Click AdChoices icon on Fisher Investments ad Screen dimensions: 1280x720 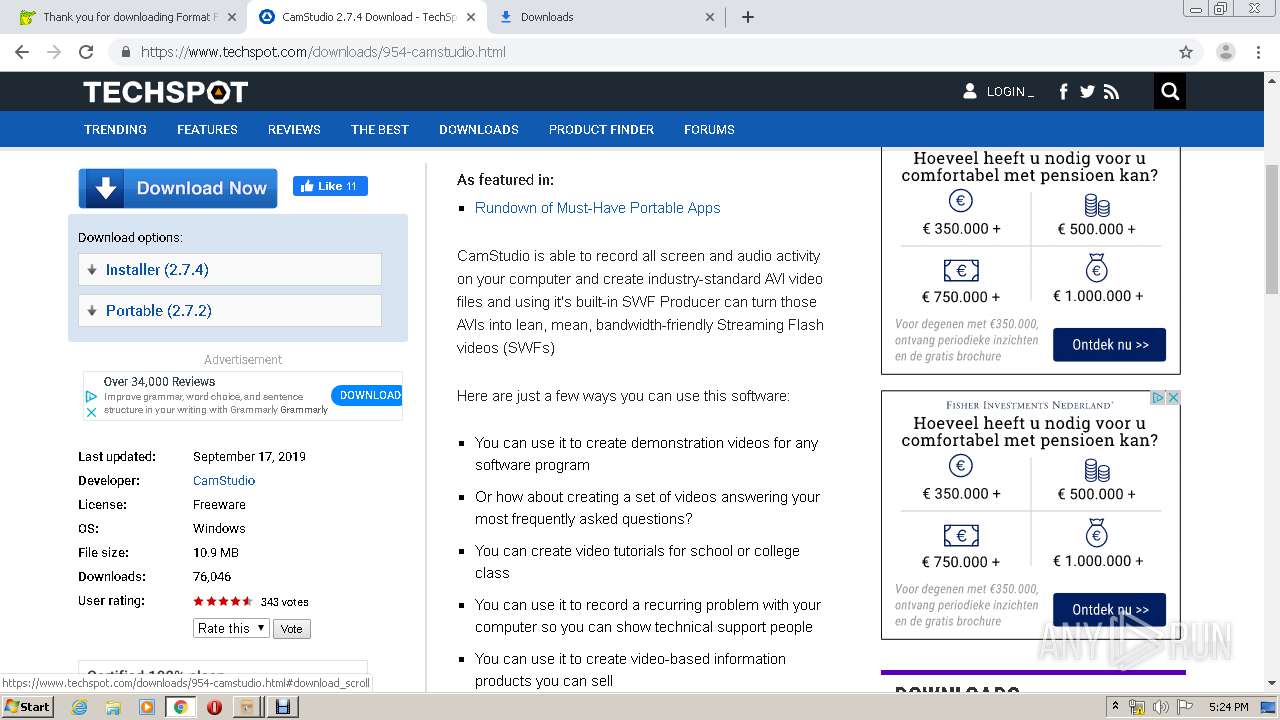pos(1158,397)
